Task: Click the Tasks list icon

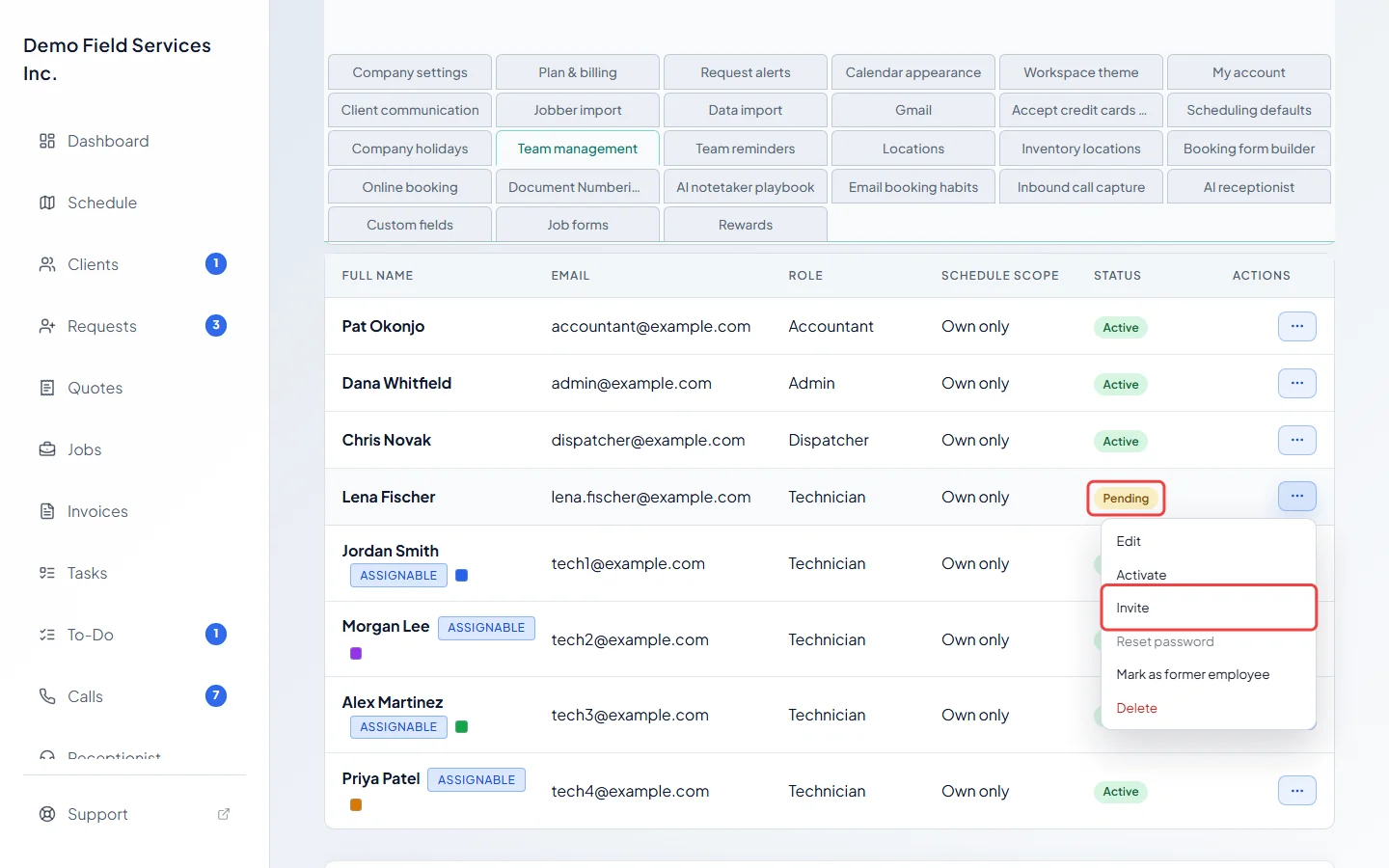Action: coord(46,573)
